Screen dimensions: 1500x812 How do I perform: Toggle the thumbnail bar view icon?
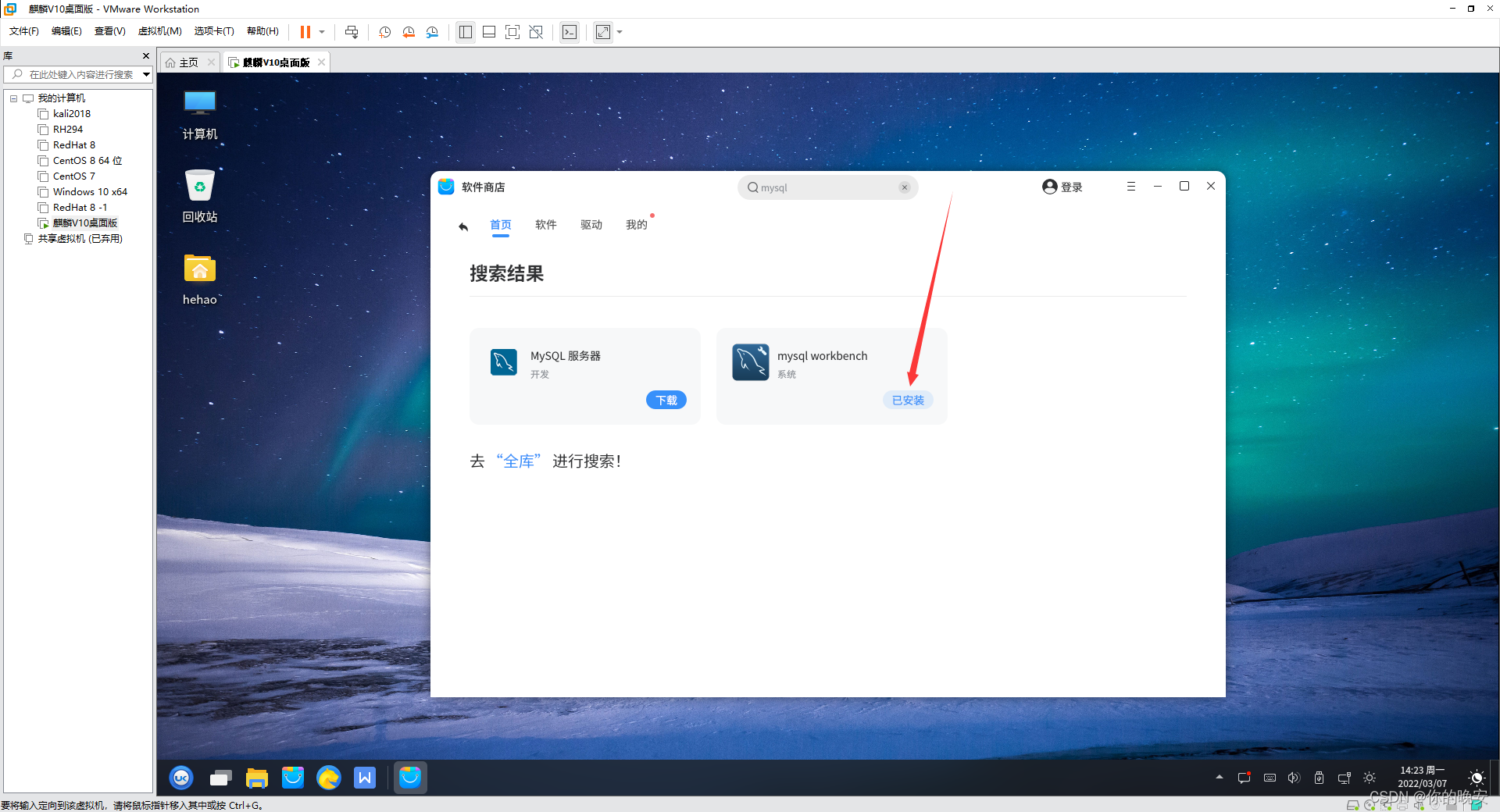coord(489,32)
